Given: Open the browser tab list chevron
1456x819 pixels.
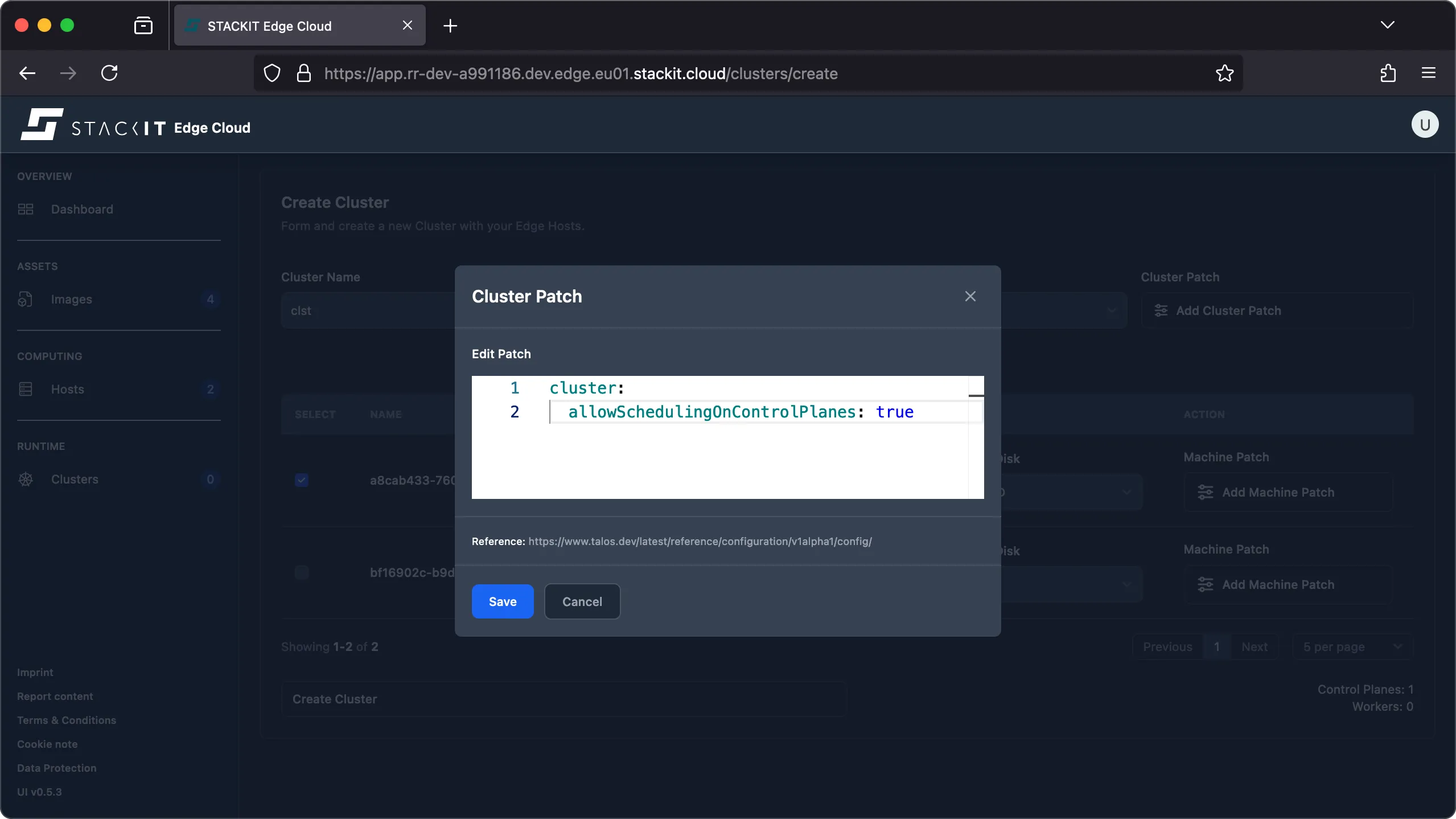Looking at the screenshot, I should pyautogui.click(x=1388, y=25).
